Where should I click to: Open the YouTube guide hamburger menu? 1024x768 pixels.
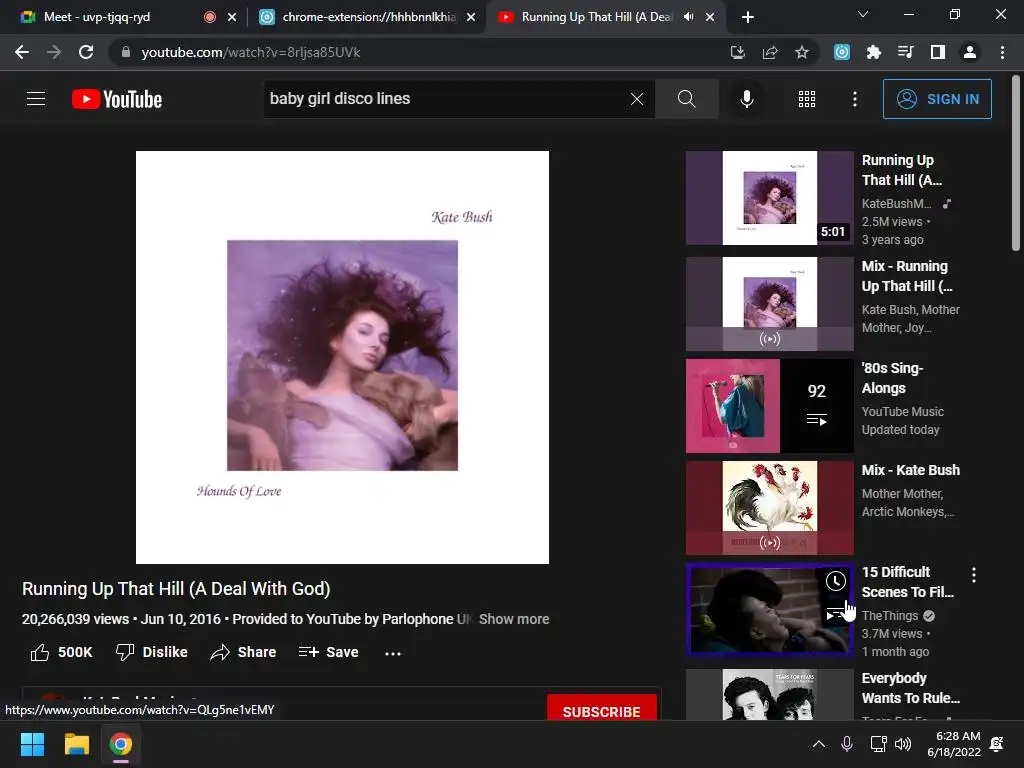pyautogui.click(x=36, y=99)
